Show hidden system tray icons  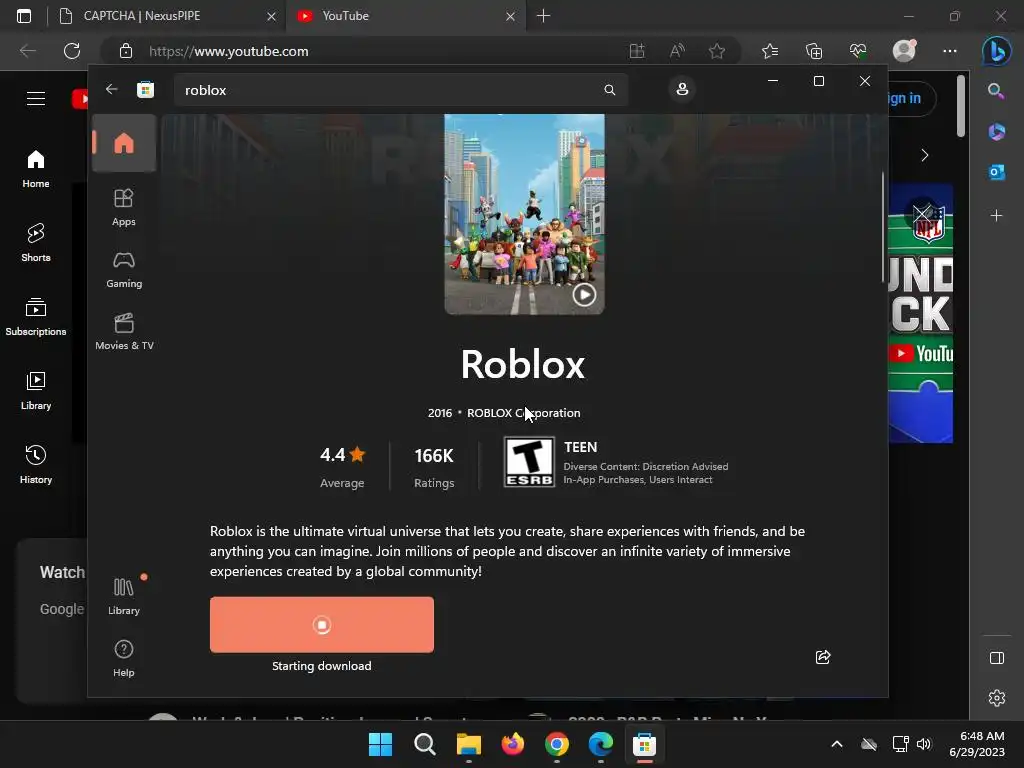click(837, 744)
